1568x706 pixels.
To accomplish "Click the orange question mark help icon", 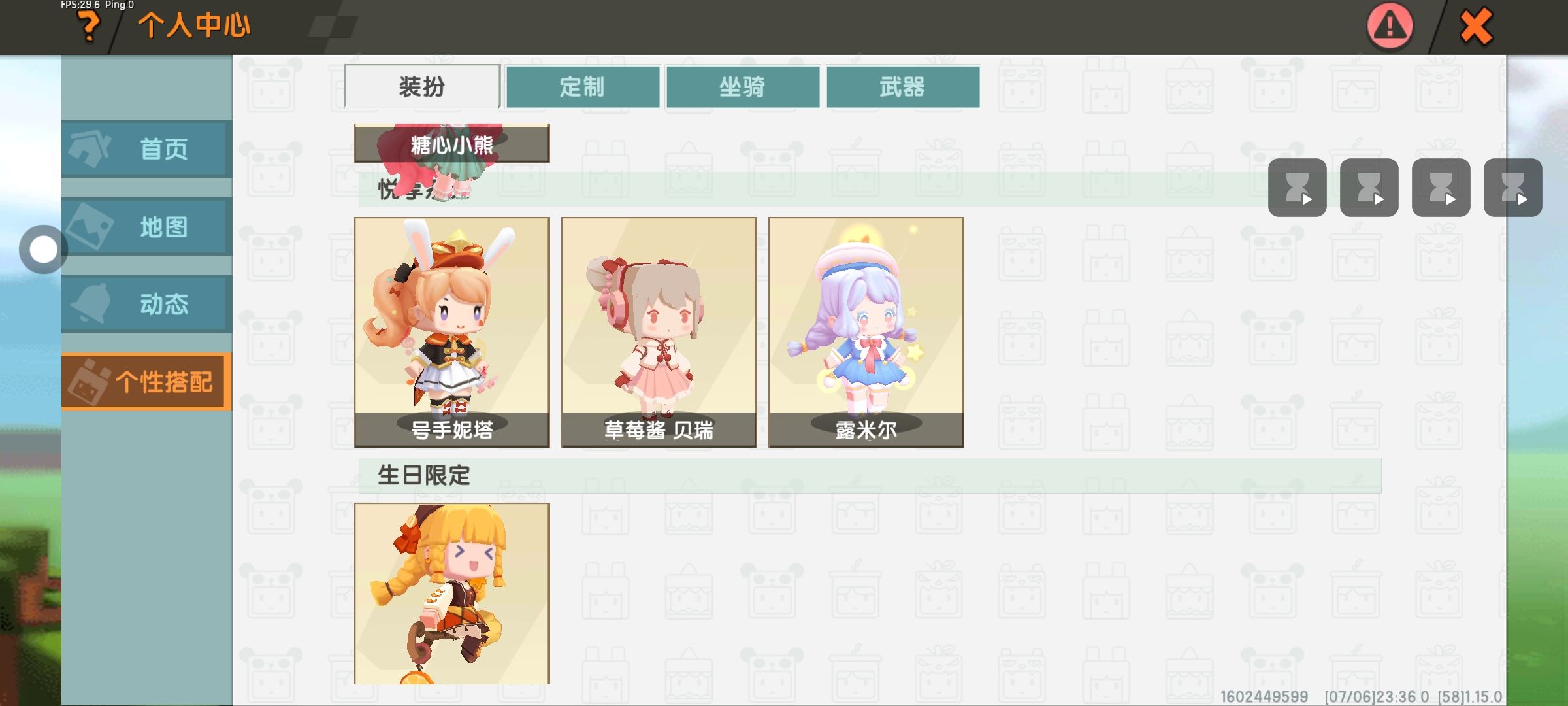I will [88, 26].
